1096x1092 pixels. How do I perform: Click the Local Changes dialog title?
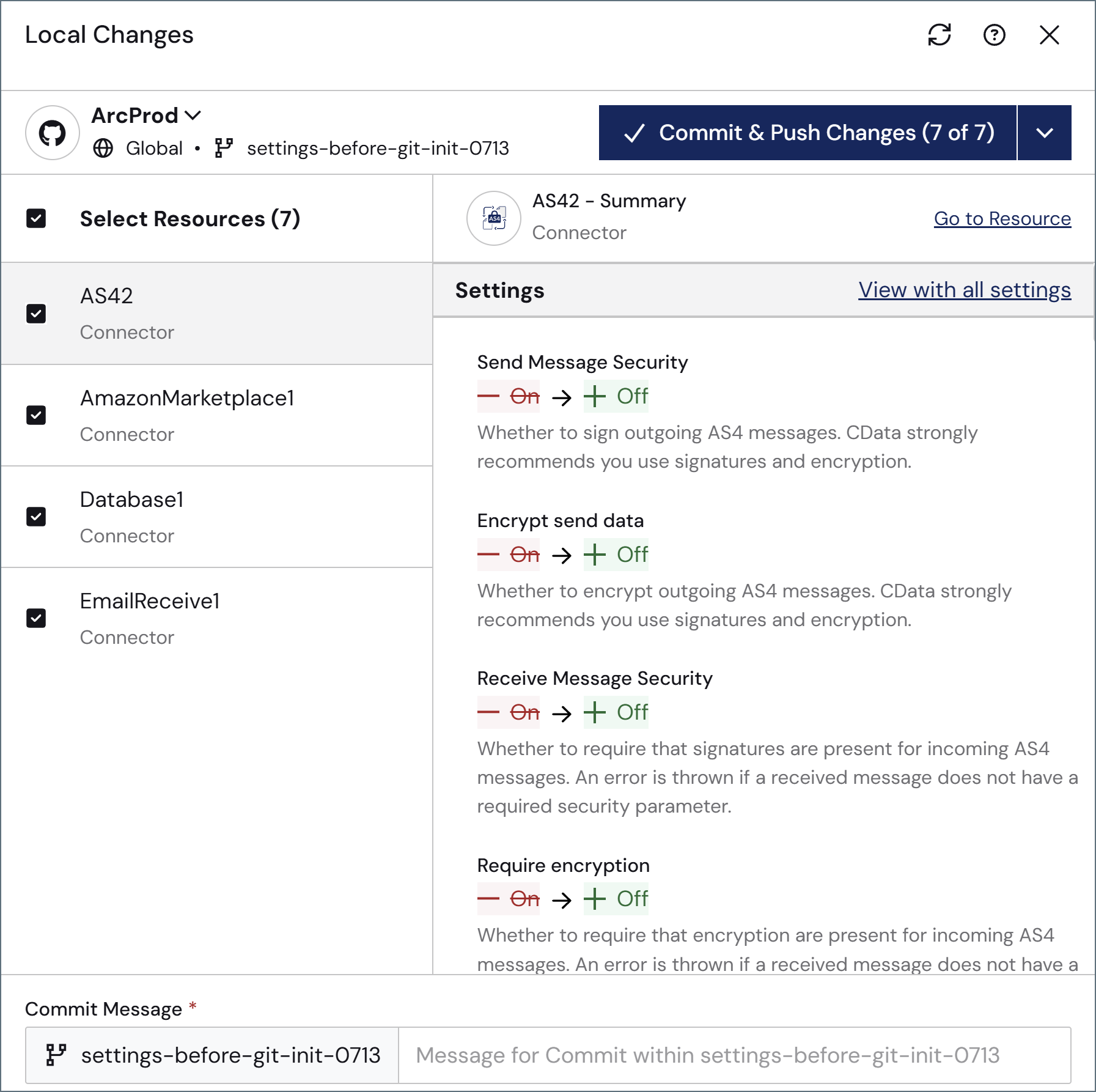point(109,35)
